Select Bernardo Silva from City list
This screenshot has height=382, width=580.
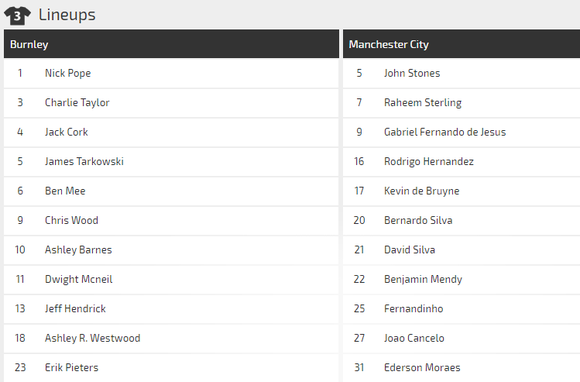click(418, 220)
